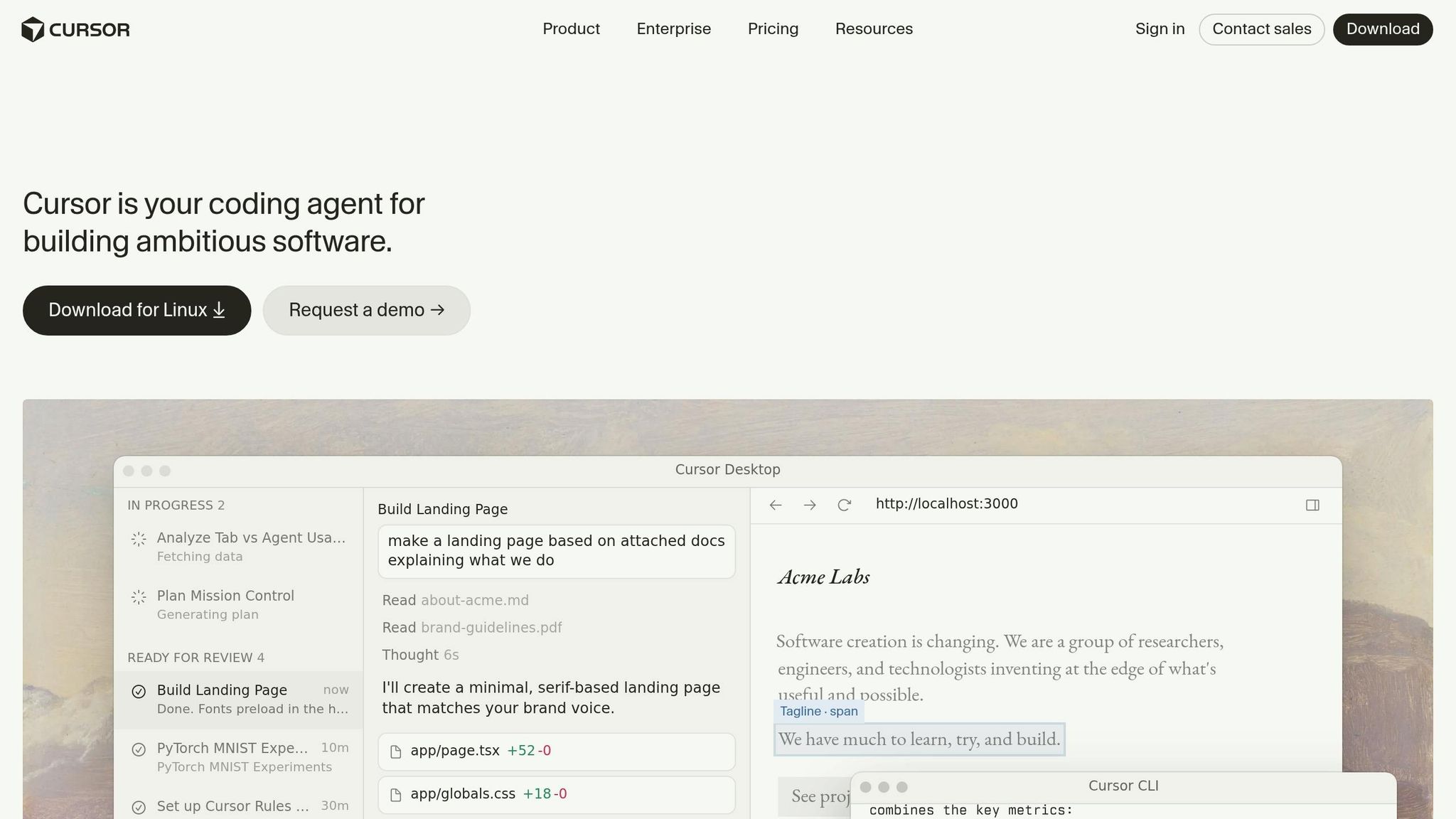The width and height of the screenshot is (1456, 819).
Task: Select the highlighted tagline text in preview
Action: (919, 739)
